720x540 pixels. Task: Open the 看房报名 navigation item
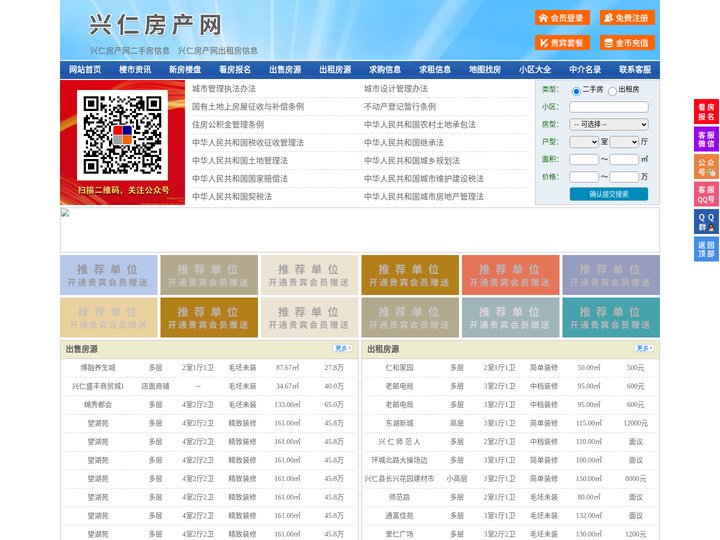(x=235, y=69)
